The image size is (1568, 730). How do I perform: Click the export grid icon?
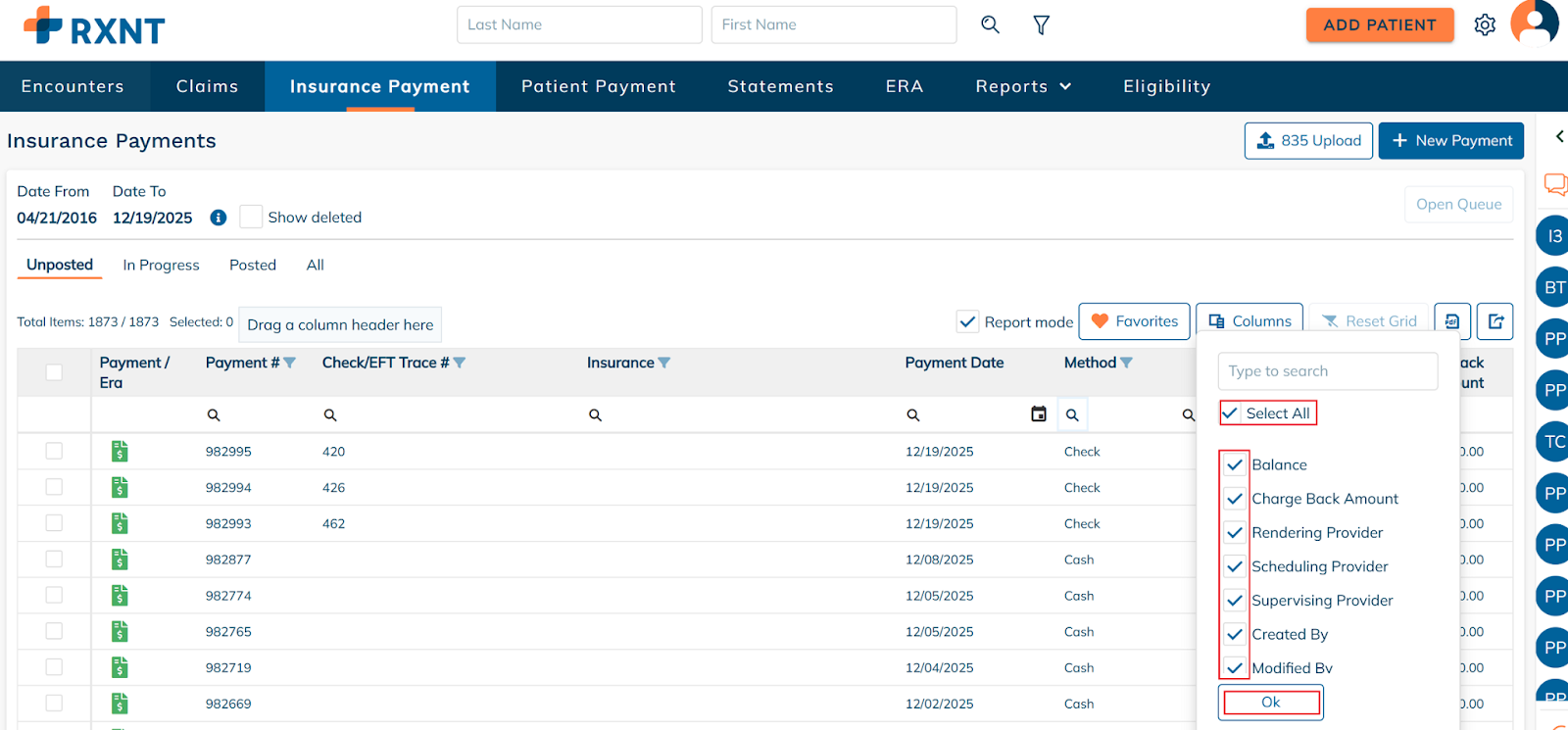coord(1494,321)
